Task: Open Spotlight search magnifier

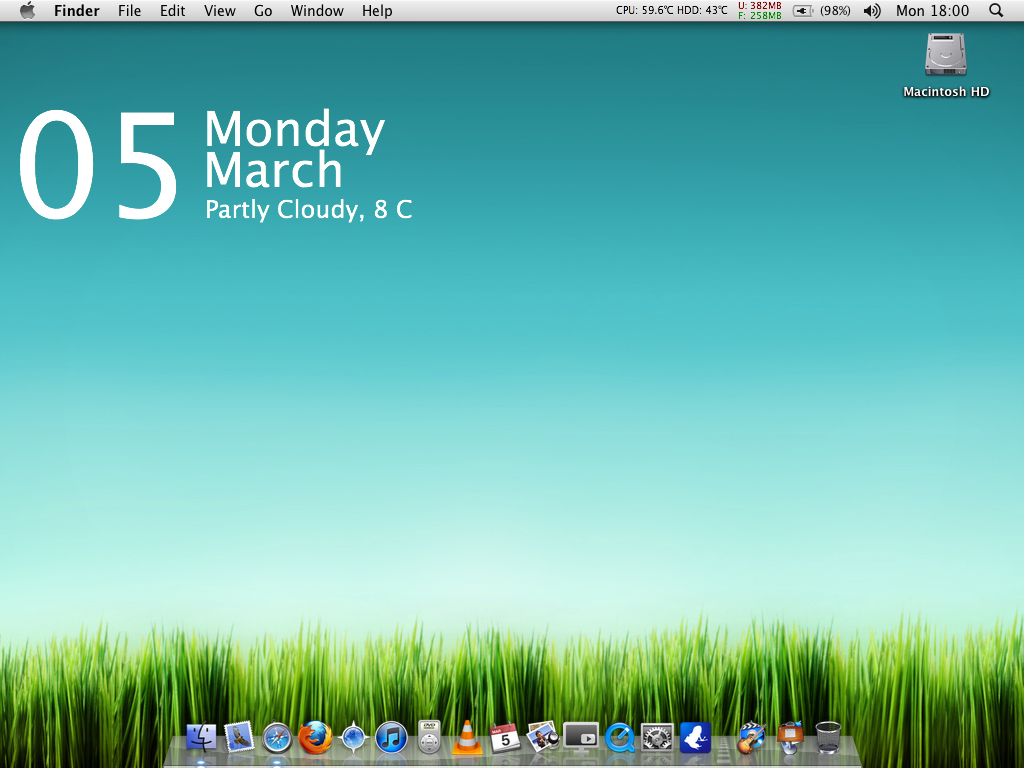Action: tap(996, 11)
